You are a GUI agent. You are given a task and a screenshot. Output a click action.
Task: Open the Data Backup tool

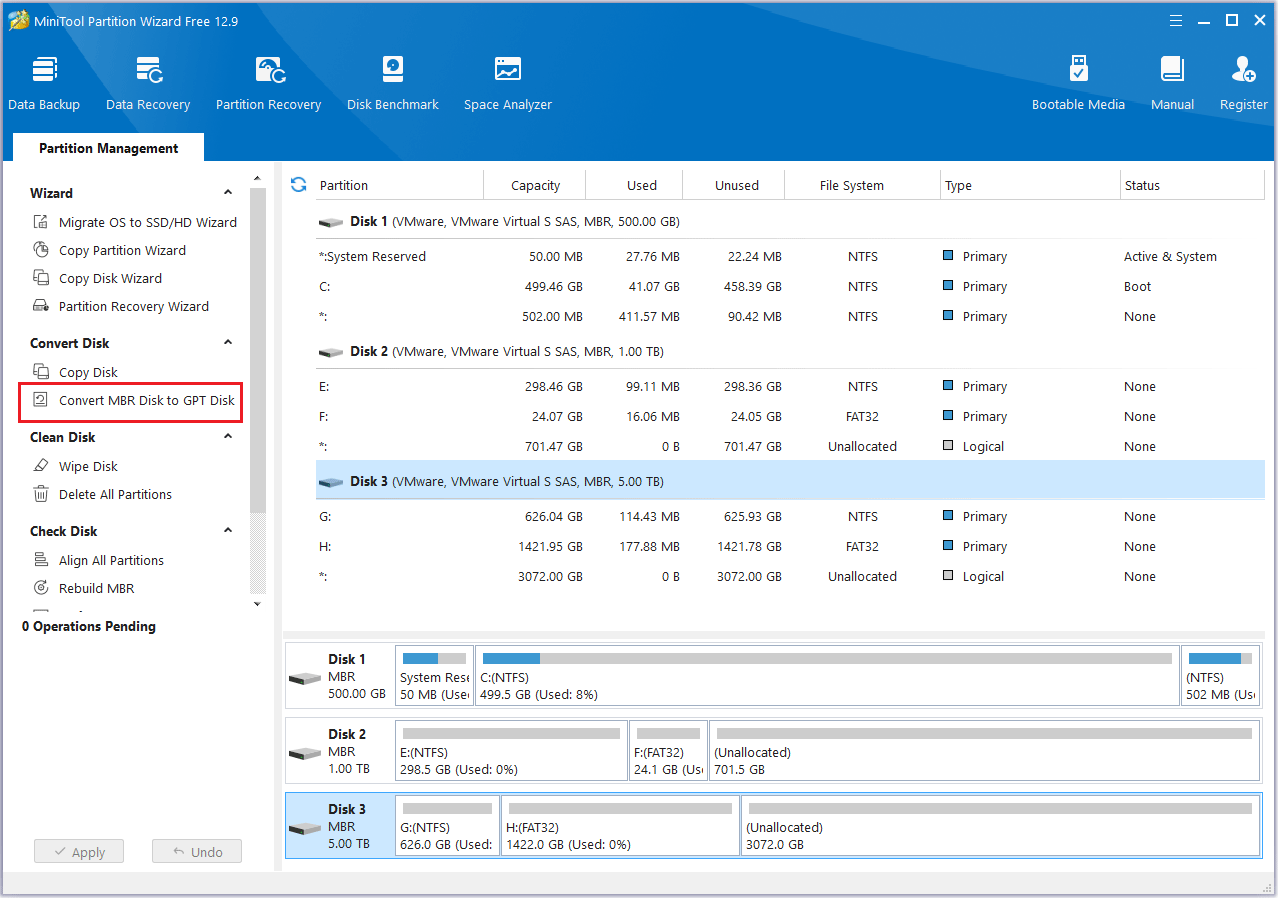pos(44,80)
